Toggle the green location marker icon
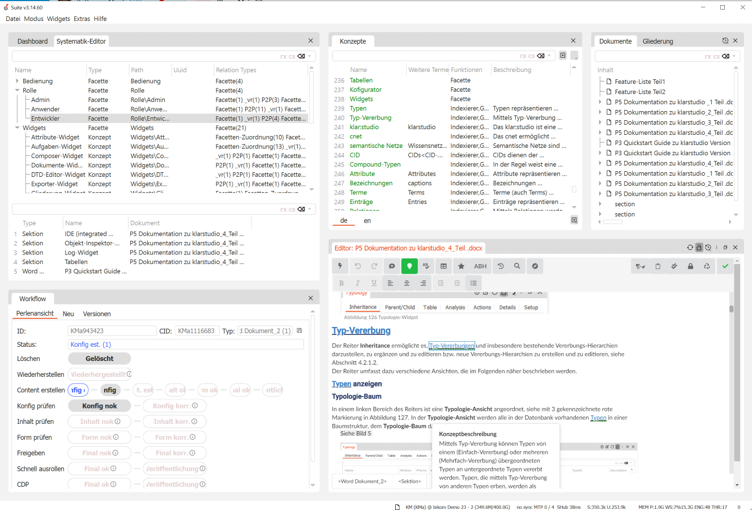 click(409, 266)
